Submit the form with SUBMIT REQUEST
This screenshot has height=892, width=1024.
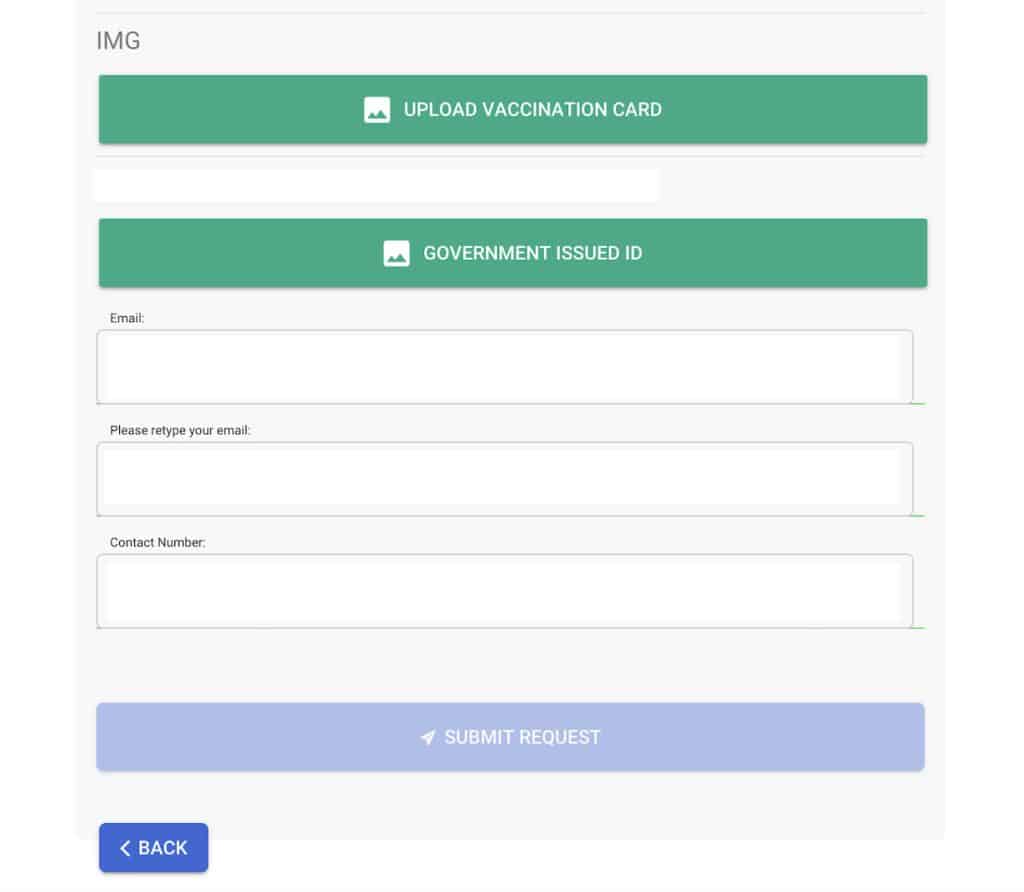[x=510, y=737]
